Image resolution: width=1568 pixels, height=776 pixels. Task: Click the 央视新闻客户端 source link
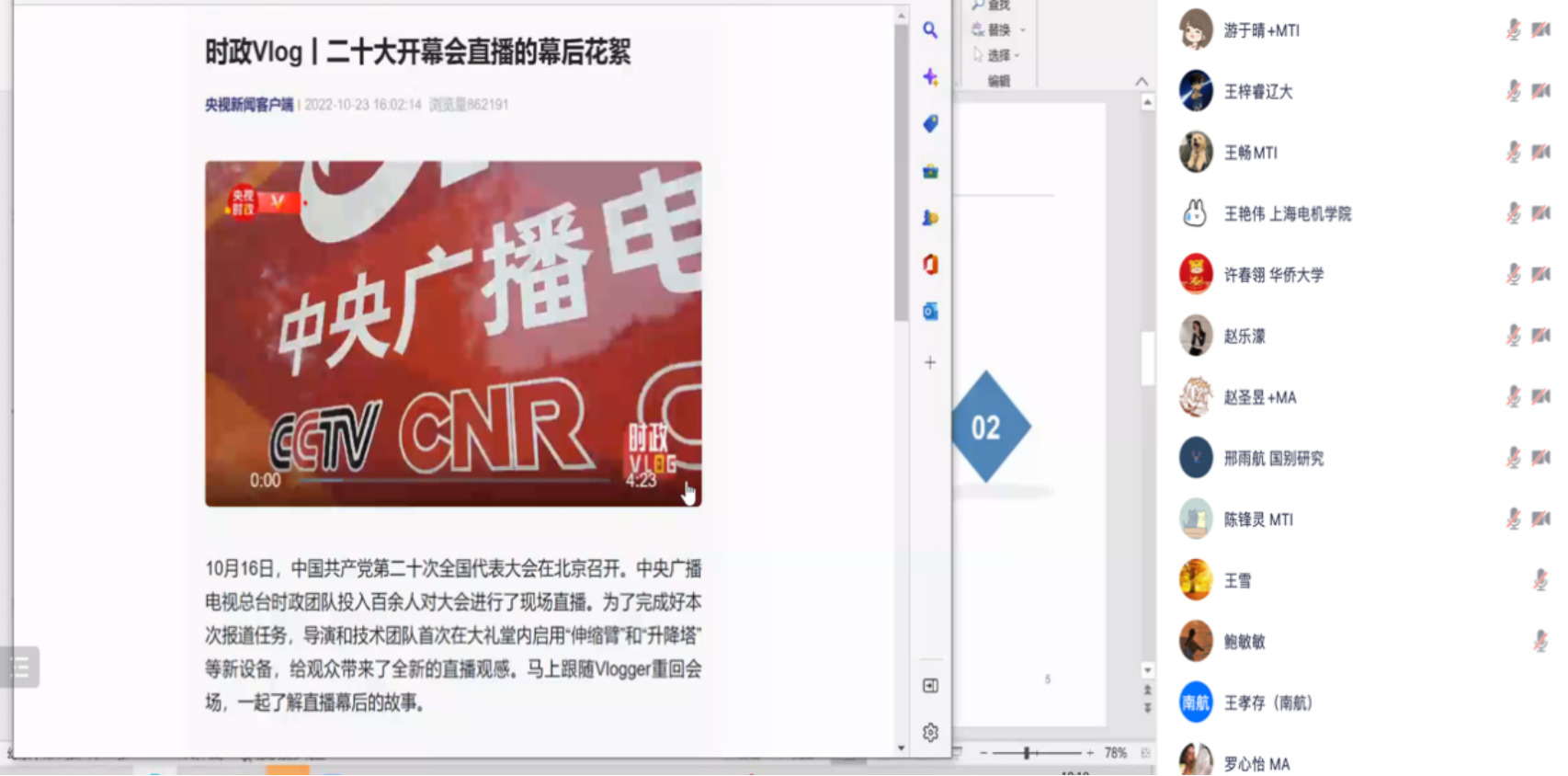(x=249, y=105)
